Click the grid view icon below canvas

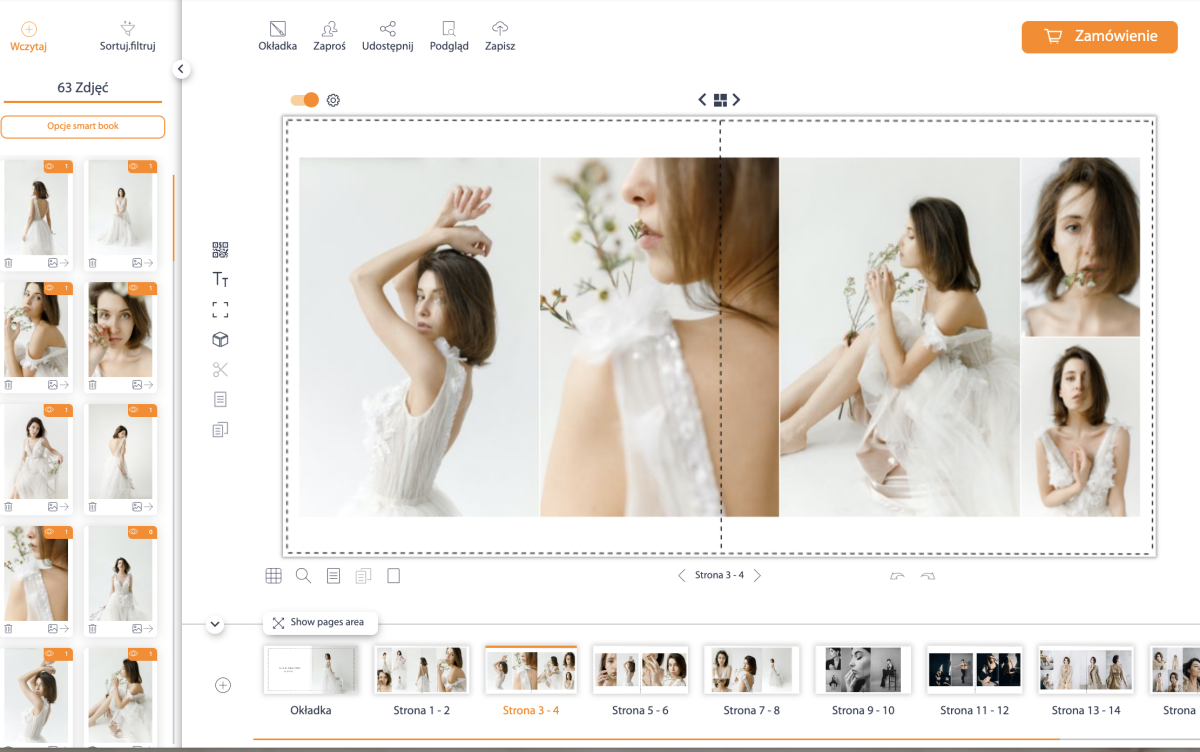[x=273, y=576]
